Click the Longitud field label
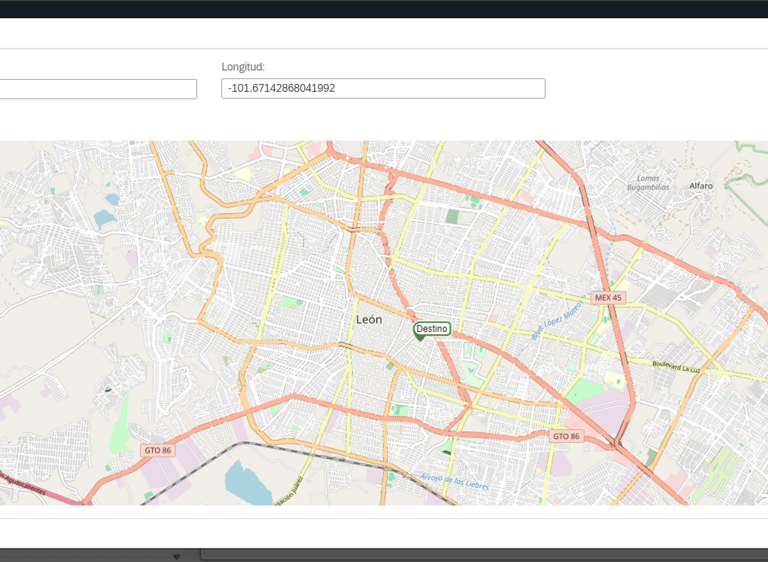 coord(243,67)
